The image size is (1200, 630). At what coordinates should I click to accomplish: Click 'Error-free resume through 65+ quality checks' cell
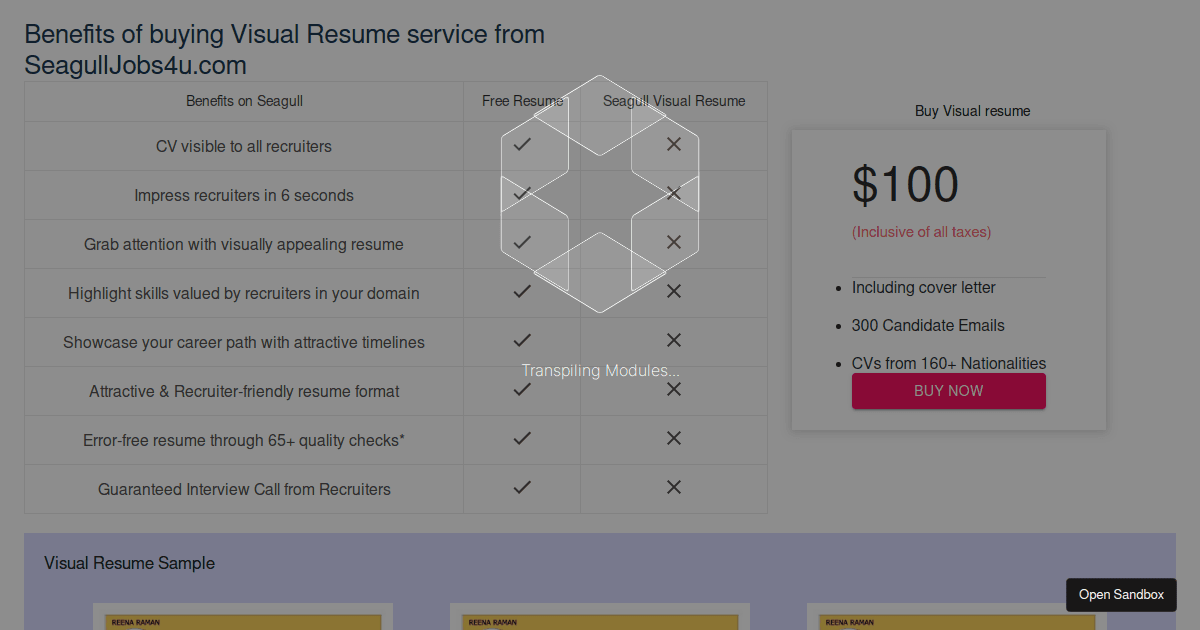click(x=244, y=440)
